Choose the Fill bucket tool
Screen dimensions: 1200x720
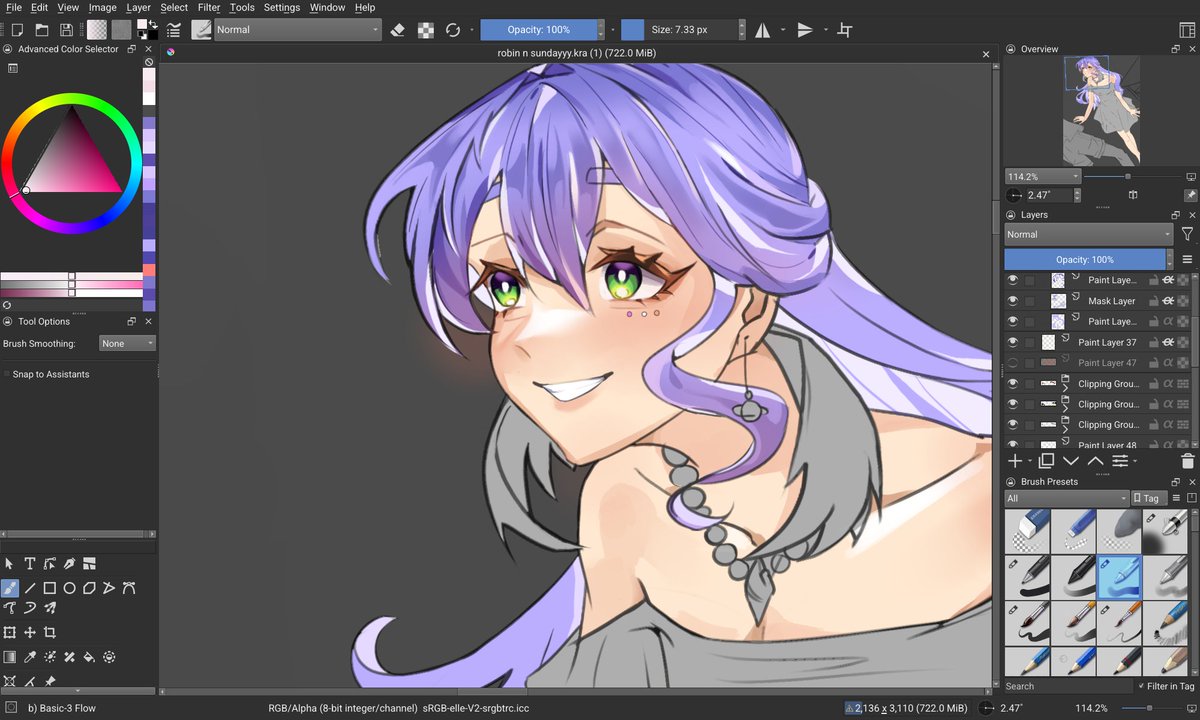coord(89,657)
